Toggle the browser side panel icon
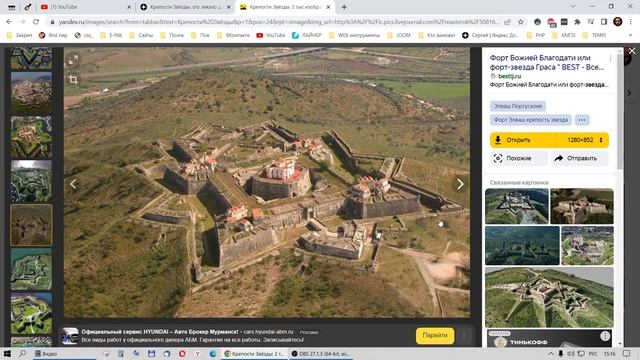The image size is (640, 360). pyautogui.click(x=604, y=22)
